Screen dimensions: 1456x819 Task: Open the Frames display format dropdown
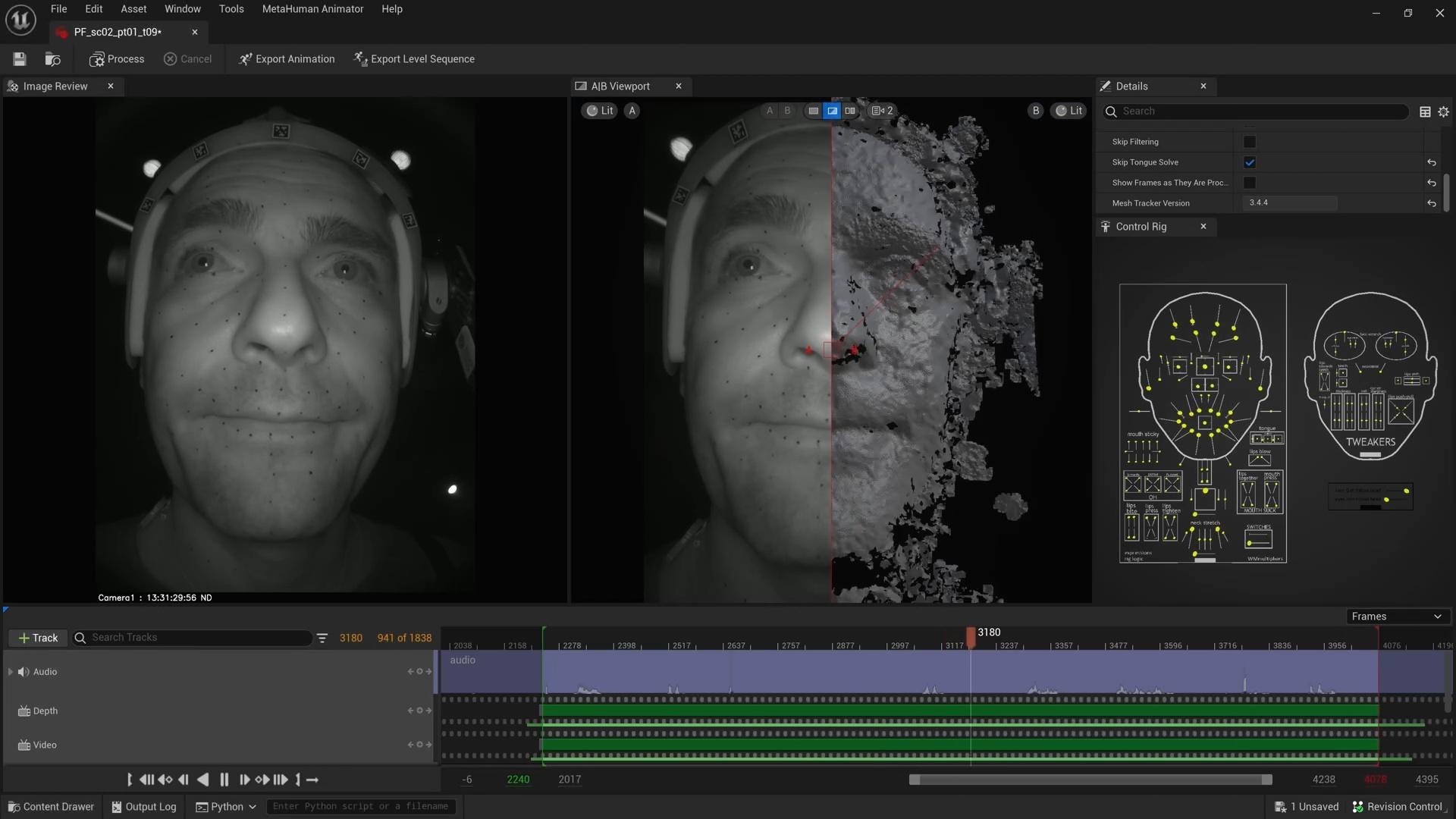pyautogui.click(x=1396, y=617)
